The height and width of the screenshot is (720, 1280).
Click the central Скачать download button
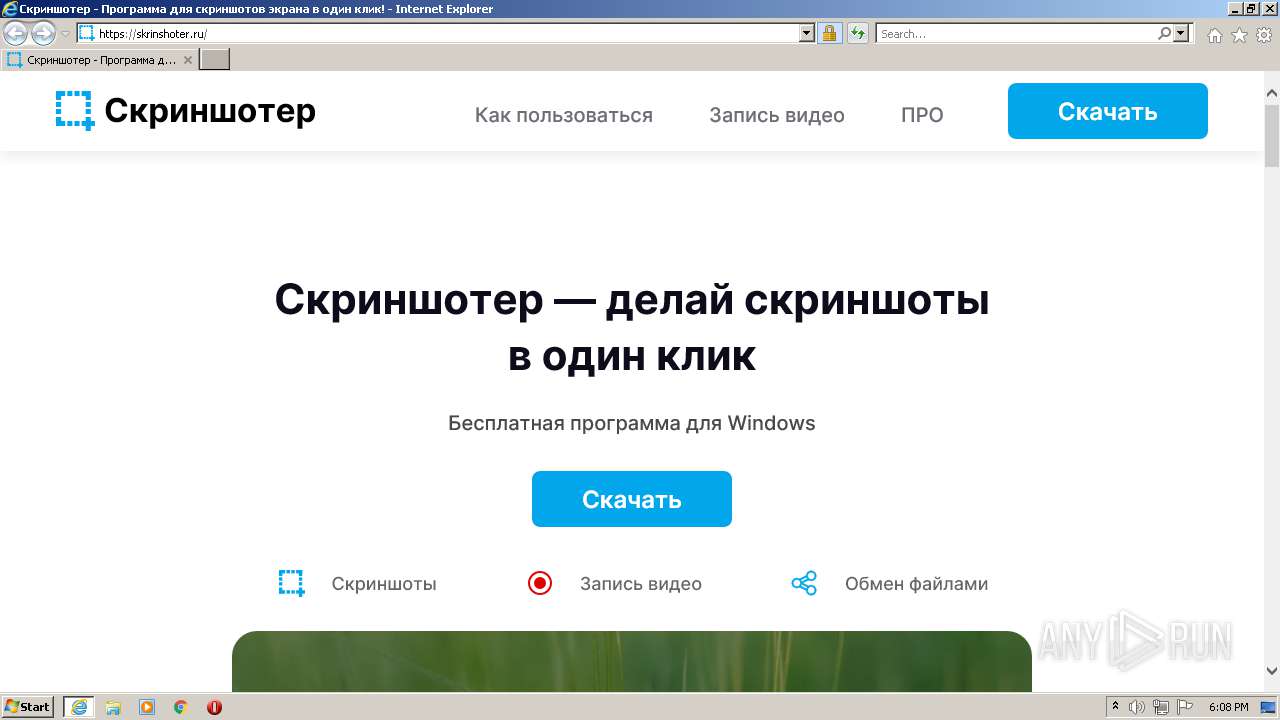tap(631, 499)
